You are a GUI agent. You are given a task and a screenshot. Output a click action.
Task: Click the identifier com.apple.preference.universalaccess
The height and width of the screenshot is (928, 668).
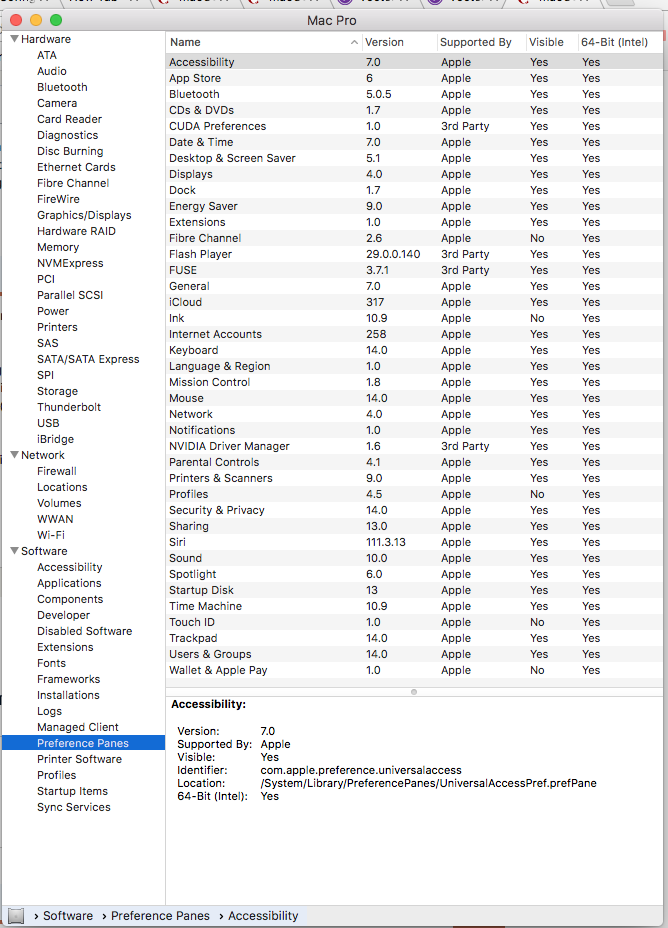(x=361, y=770)
